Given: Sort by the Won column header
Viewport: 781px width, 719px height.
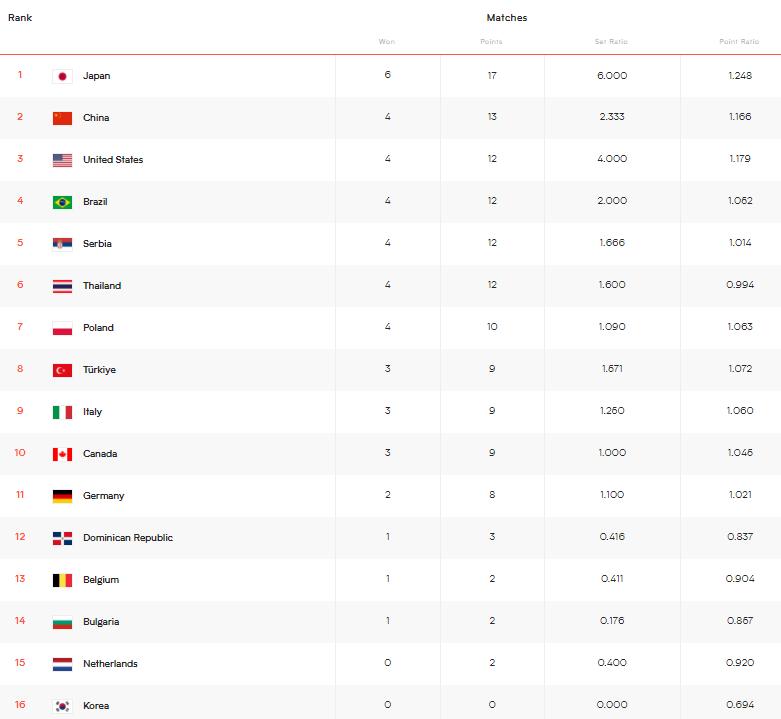Looking at the screenshot, I should 387,42.
